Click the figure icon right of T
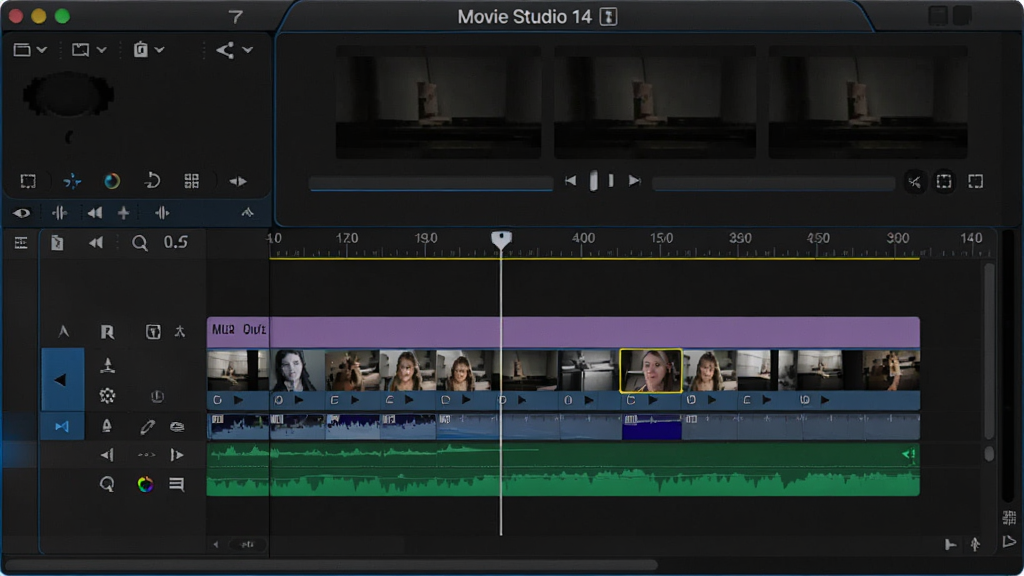Viewport: 1024px width, 576px height. click(180, 332)
